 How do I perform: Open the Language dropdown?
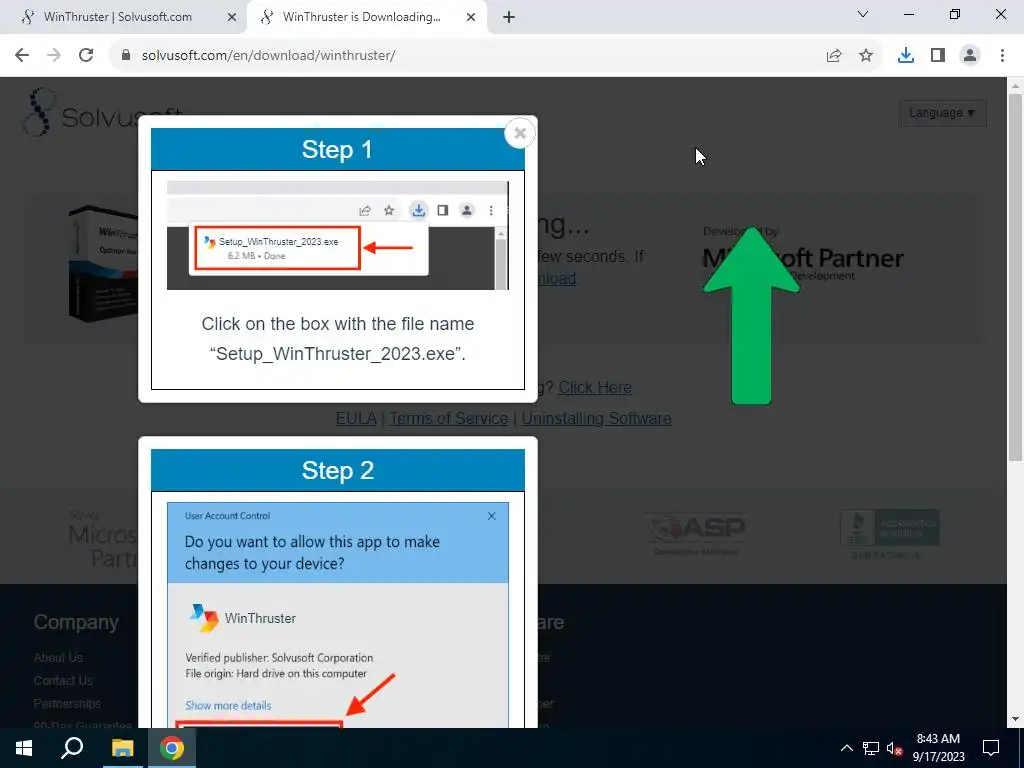click(942, 113)
